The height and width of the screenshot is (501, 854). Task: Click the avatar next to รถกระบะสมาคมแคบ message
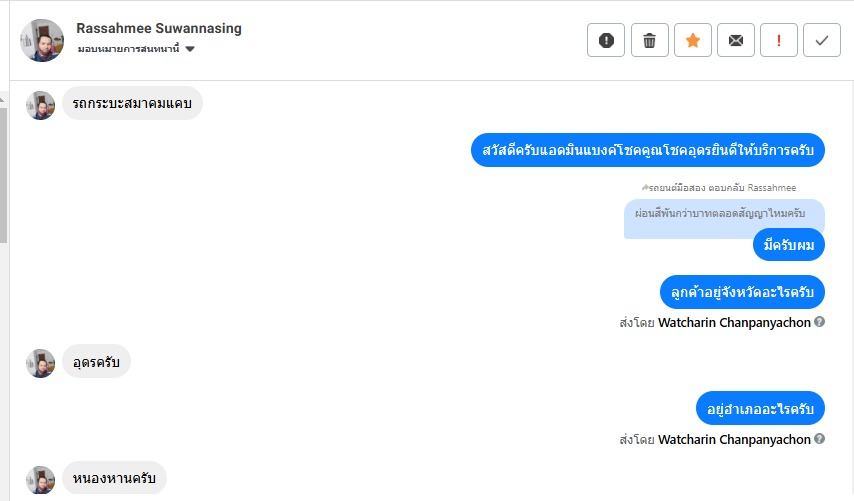[x=40, y=105]
